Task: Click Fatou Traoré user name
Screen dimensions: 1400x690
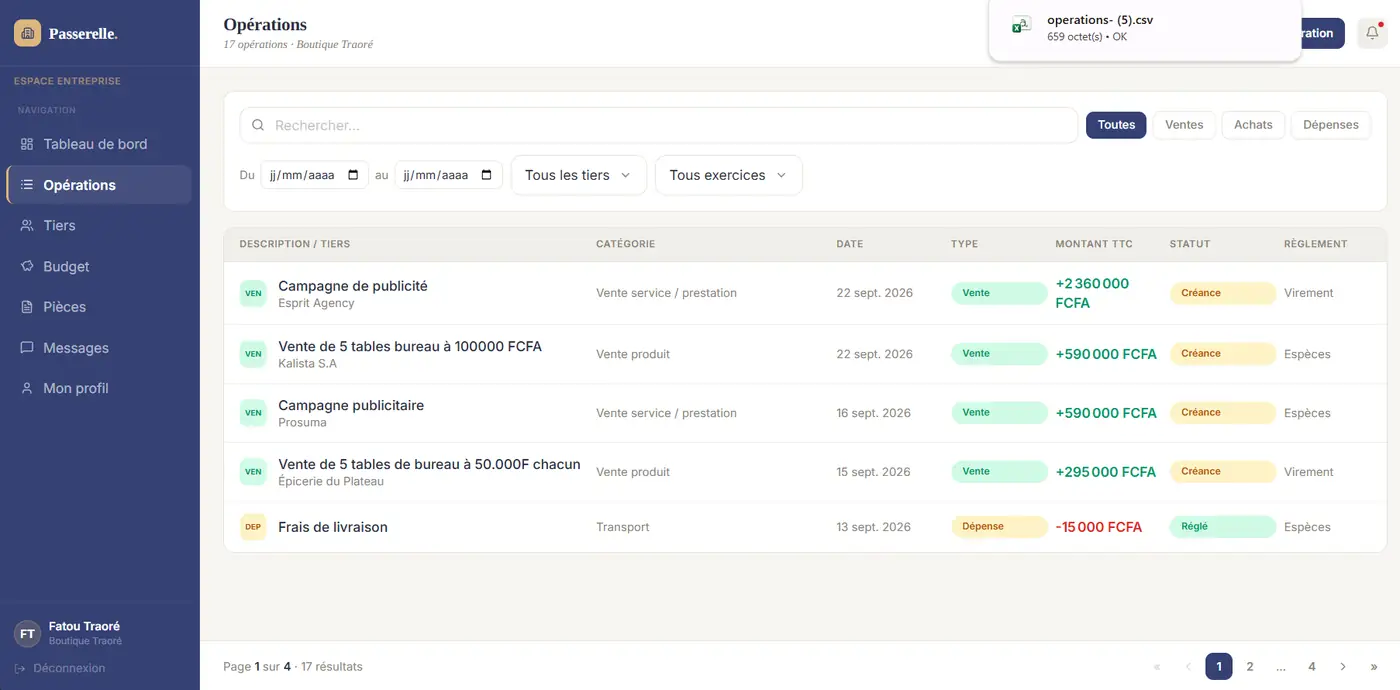Action: point(84,627)
